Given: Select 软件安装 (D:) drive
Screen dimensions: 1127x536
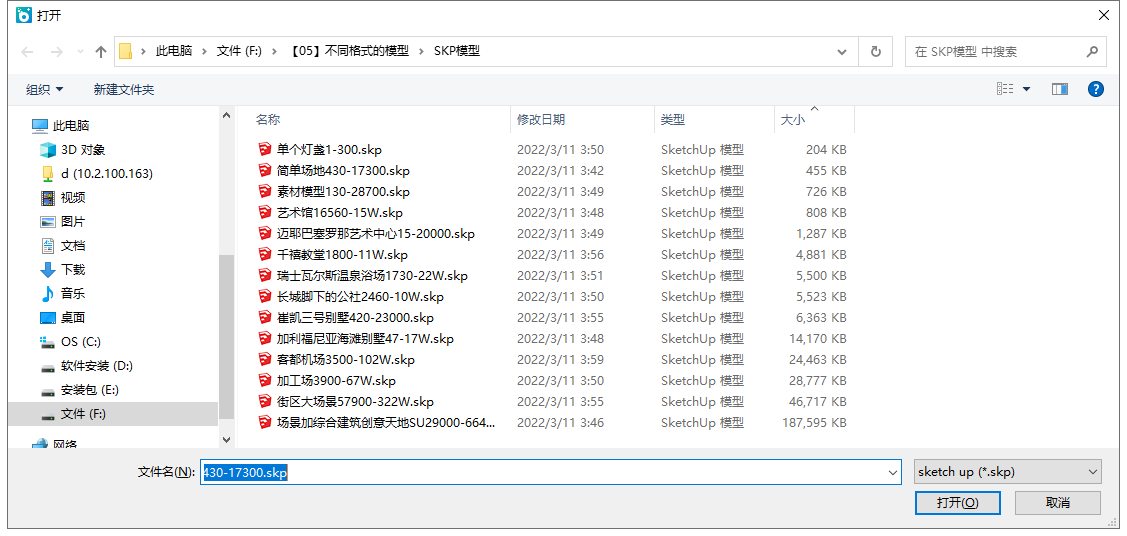Looking at the screenshot, I should coord(96,366).
